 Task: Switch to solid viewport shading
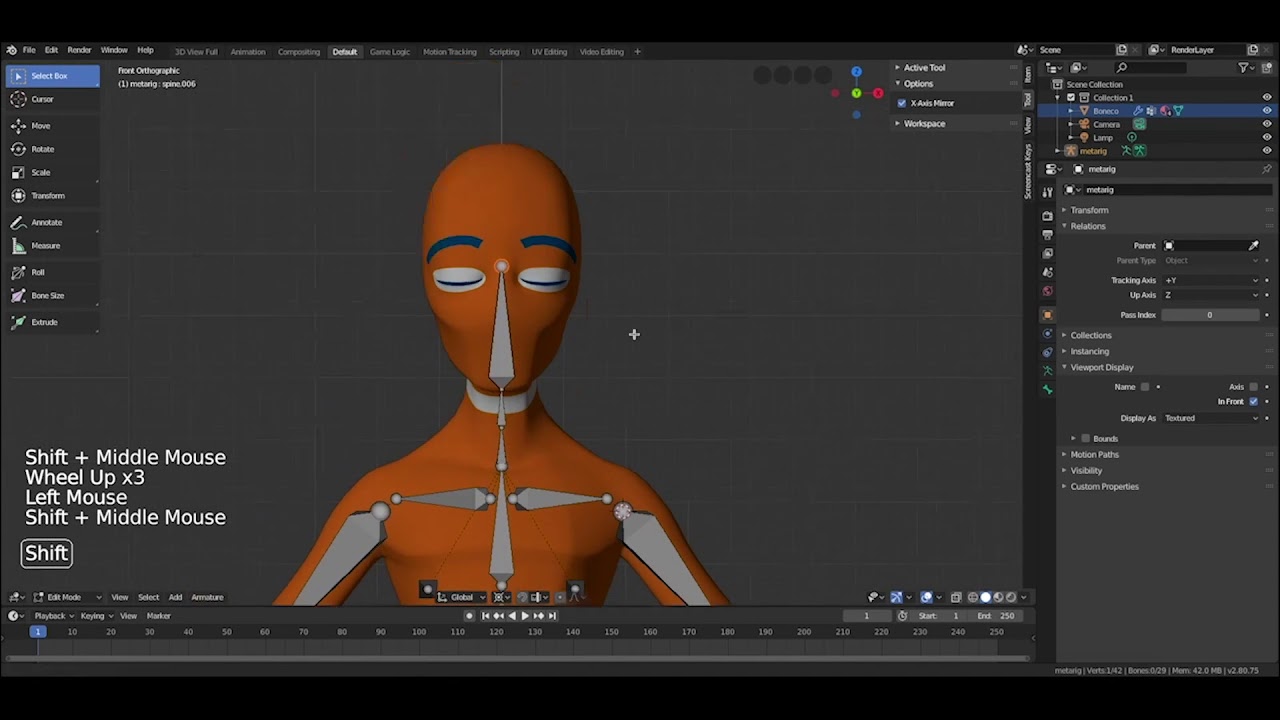click(x=985, y=597)
